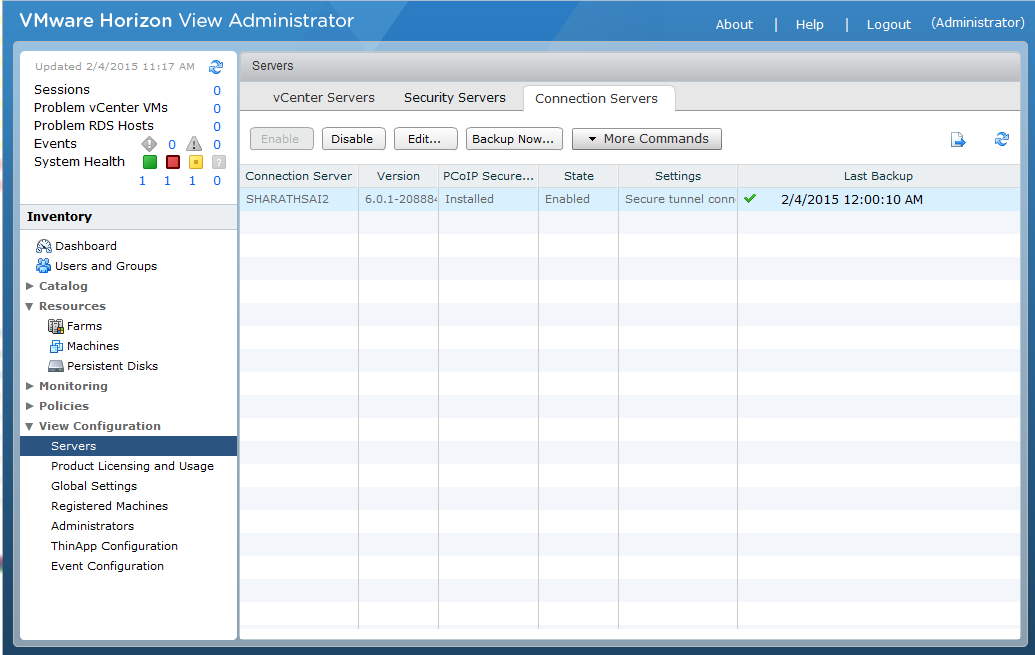Click the green System Health indicator

150,161
